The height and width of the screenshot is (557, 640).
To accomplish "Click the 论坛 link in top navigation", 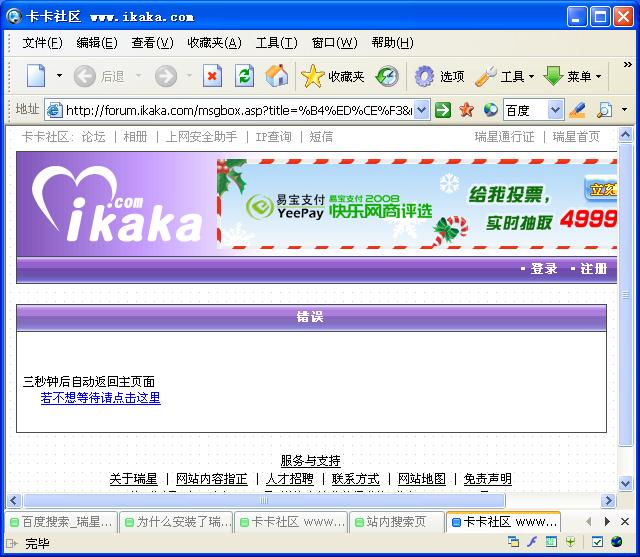I will click(93, 137).
